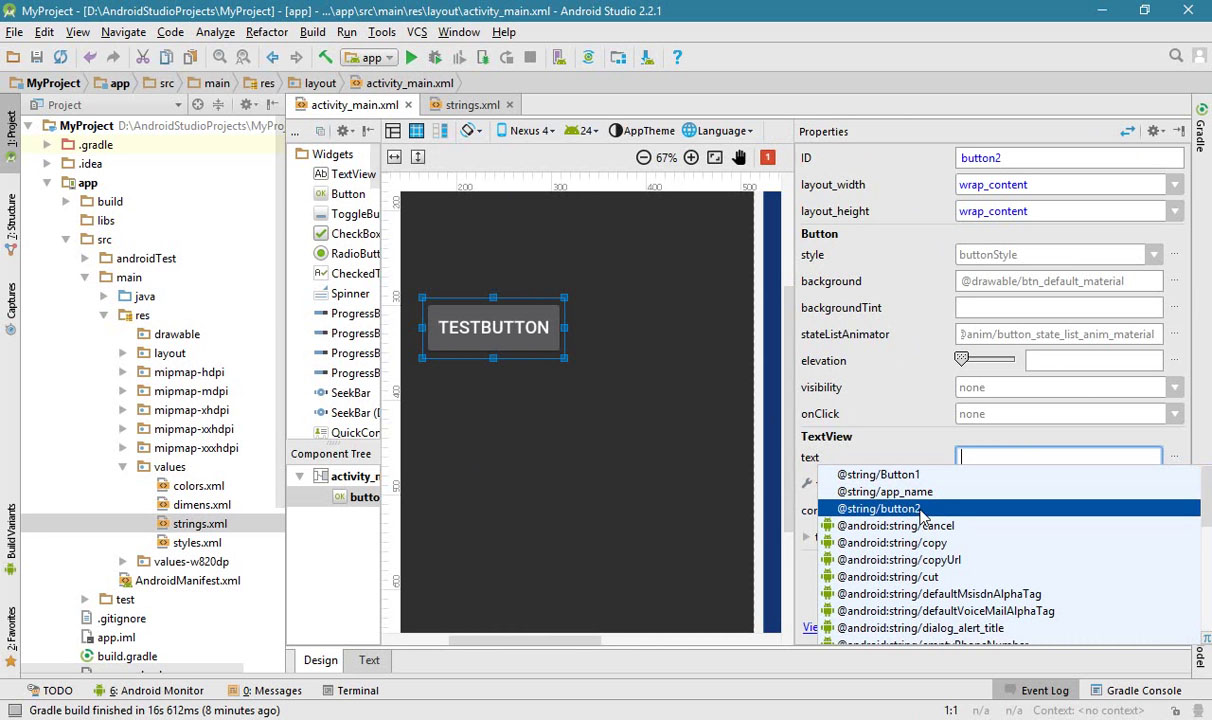Click the backgroundTint input field
The image size is (1212, 720).
1059,308
